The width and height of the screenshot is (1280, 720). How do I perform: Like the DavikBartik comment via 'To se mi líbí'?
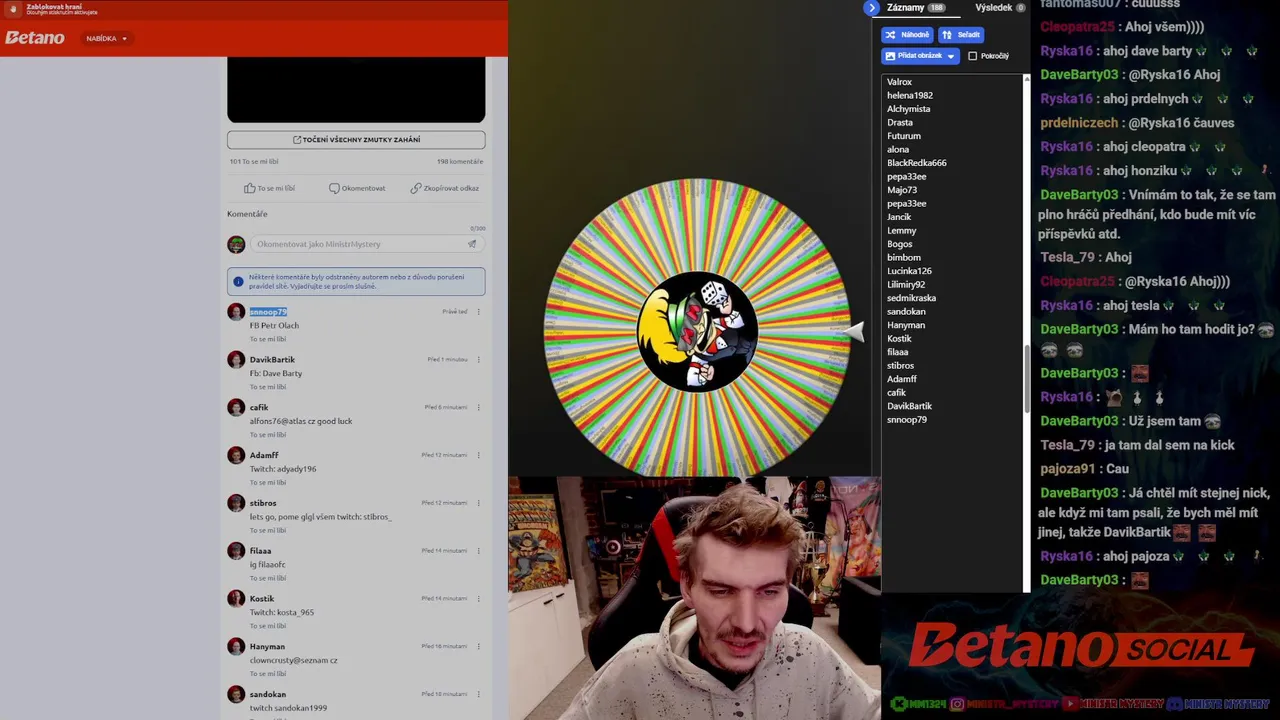point(268,387)
